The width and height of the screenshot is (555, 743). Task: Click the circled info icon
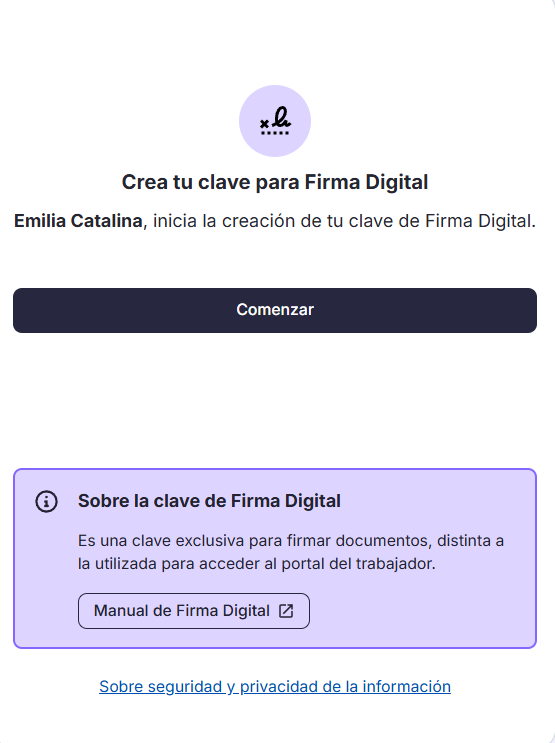click(x=46, y=501)
